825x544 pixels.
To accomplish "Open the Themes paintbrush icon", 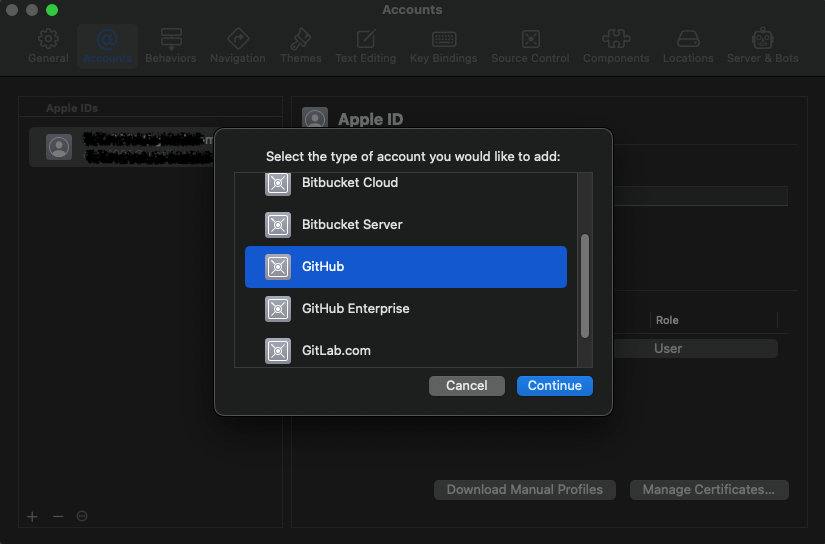I will (300, 38).
